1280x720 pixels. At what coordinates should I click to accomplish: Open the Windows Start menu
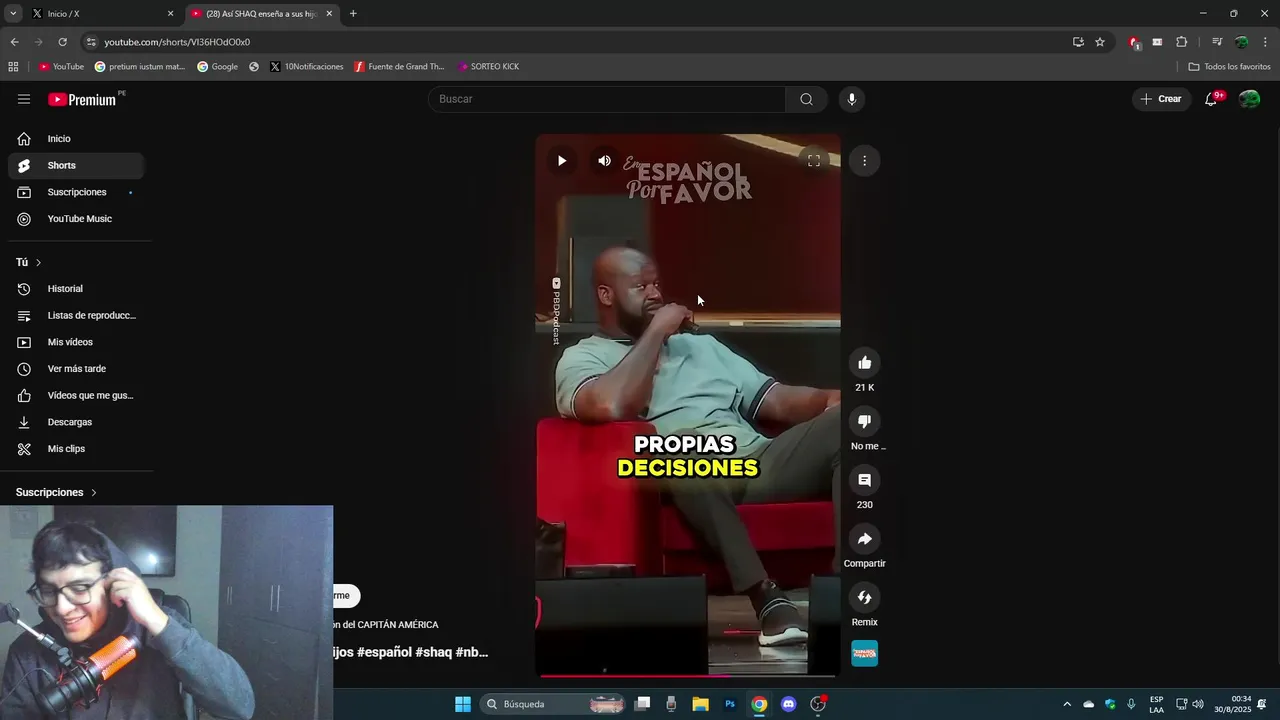click(463, 704)
